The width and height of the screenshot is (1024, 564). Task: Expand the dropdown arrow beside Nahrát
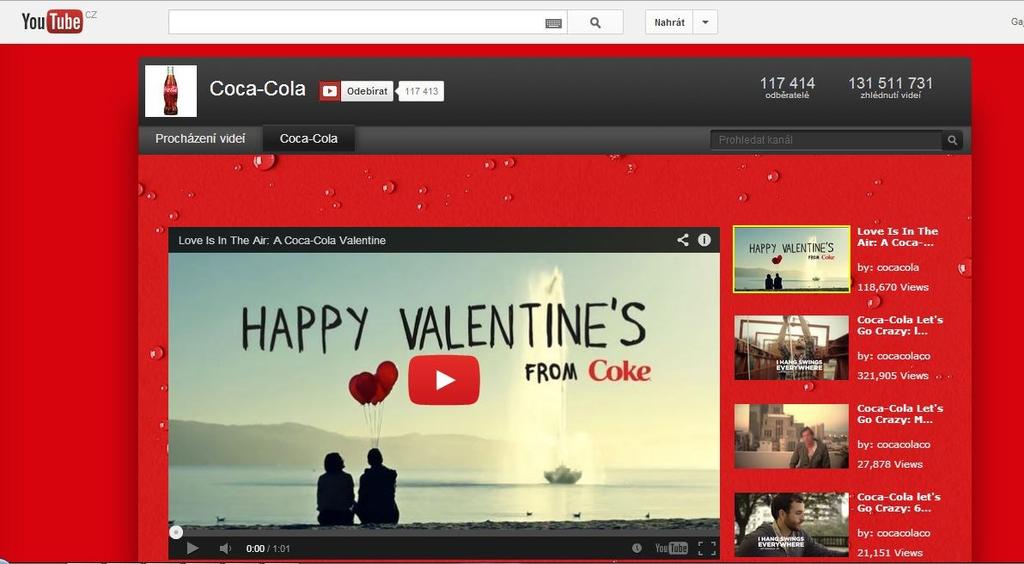click(705, 22)
